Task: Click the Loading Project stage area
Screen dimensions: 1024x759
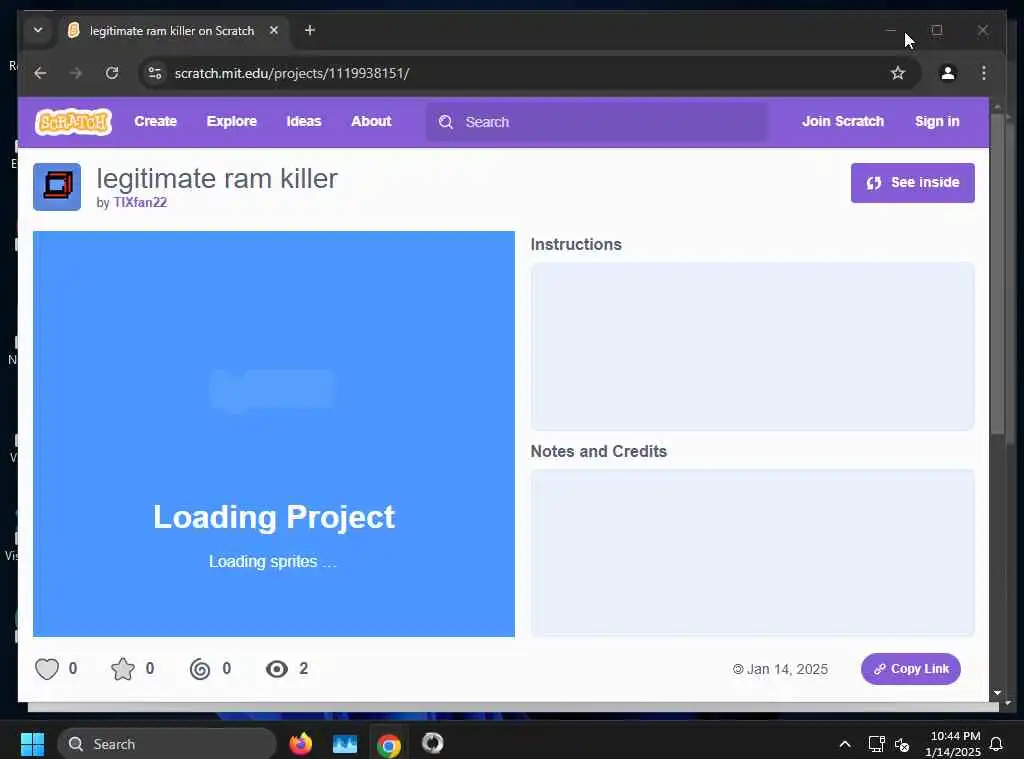Action: point(274,434)
